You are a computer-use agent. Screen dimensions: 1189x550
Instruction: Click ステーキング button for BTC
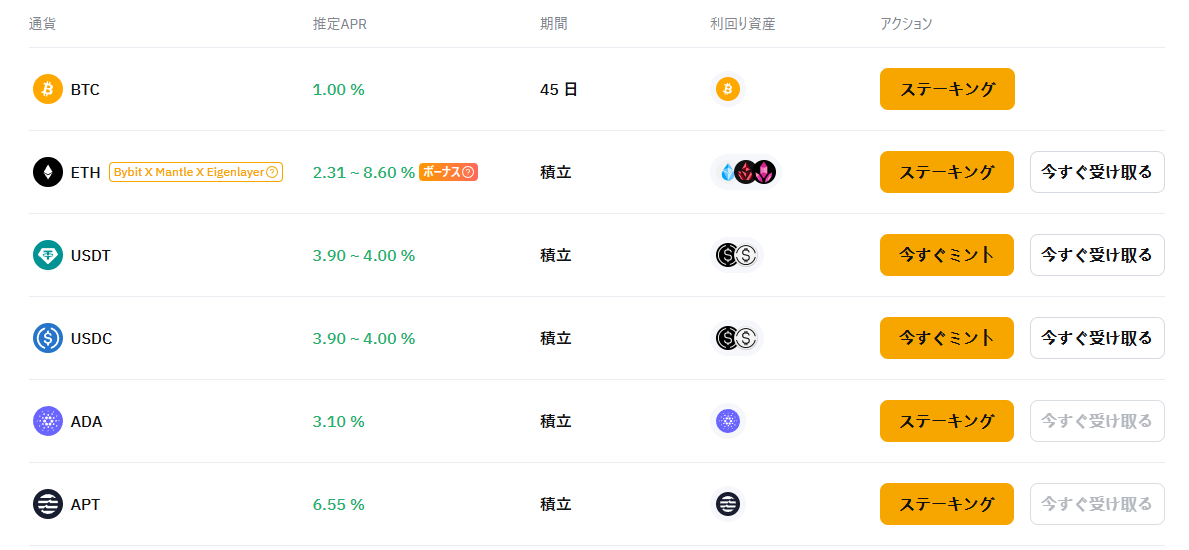(x=947, y=90)
